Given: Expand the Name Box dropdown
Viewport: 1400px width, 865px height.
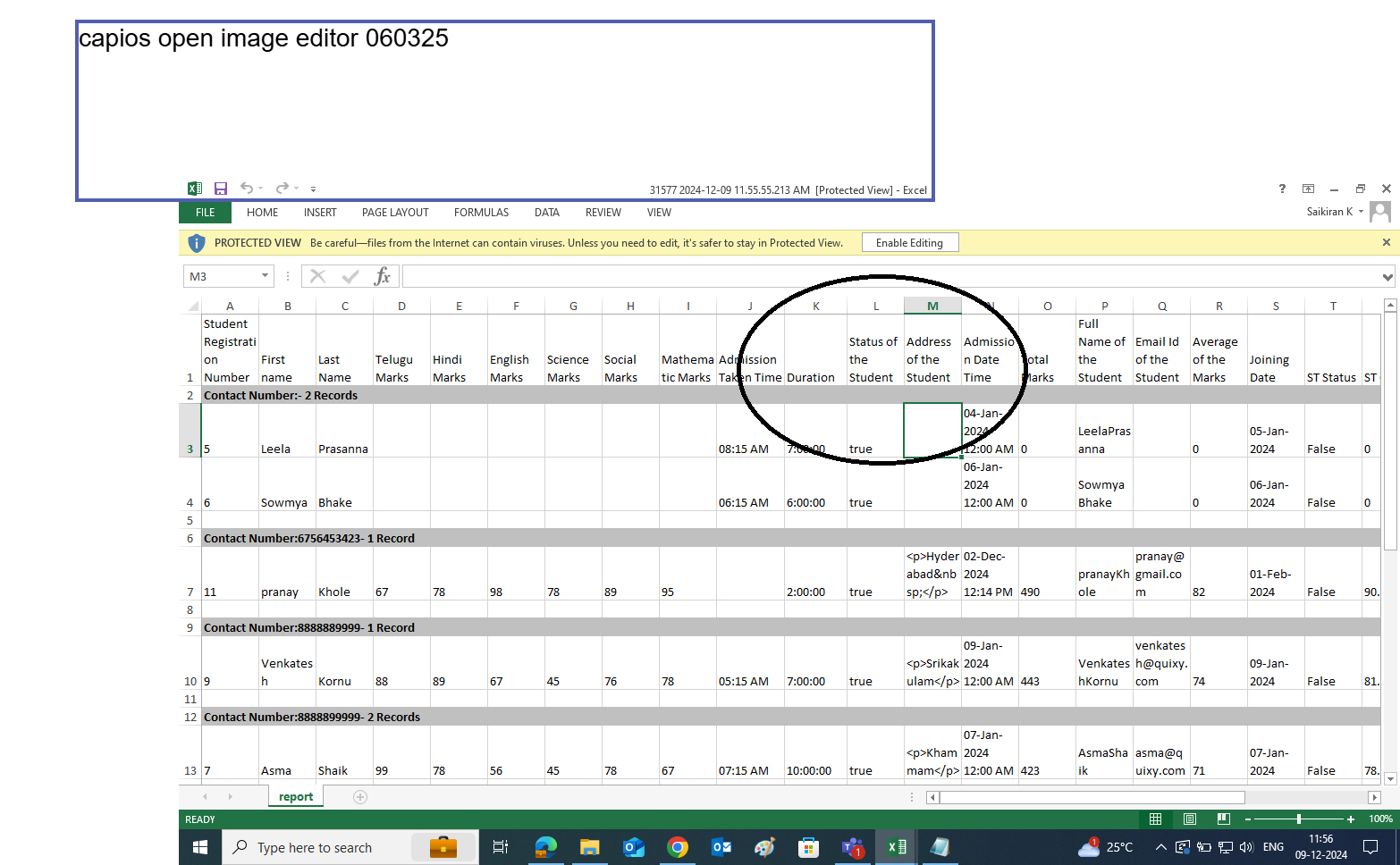Looking at the screenshot, I should (265, 275).
